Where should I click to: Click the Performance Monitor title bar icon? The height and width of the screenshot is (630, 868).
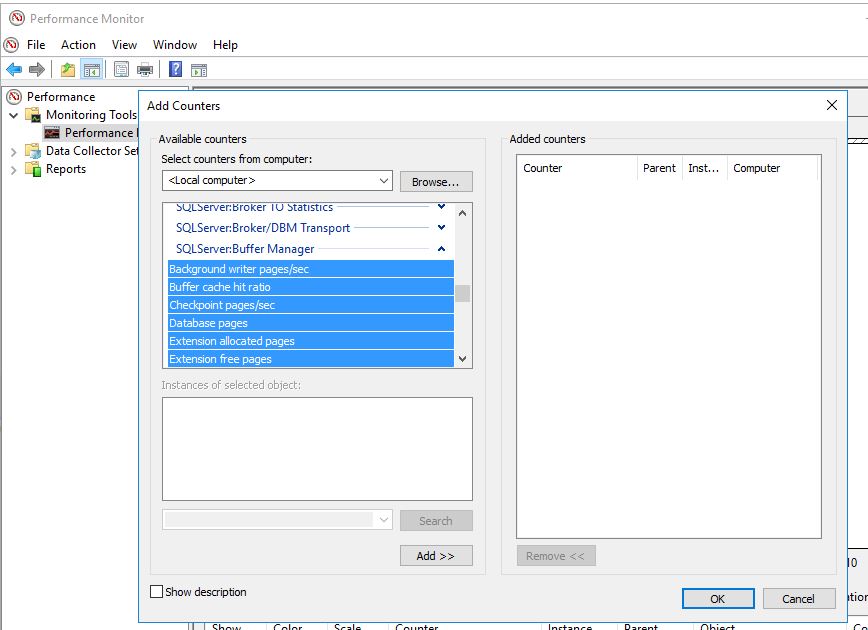coord(17,18)
